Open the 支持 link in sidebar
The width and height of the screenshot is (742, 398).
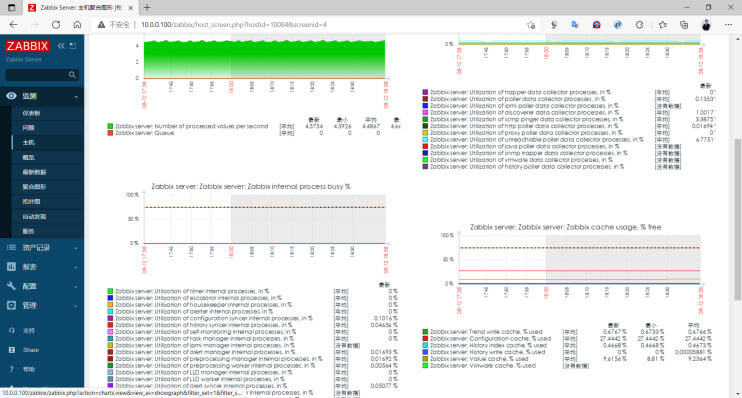pos(29,331)
